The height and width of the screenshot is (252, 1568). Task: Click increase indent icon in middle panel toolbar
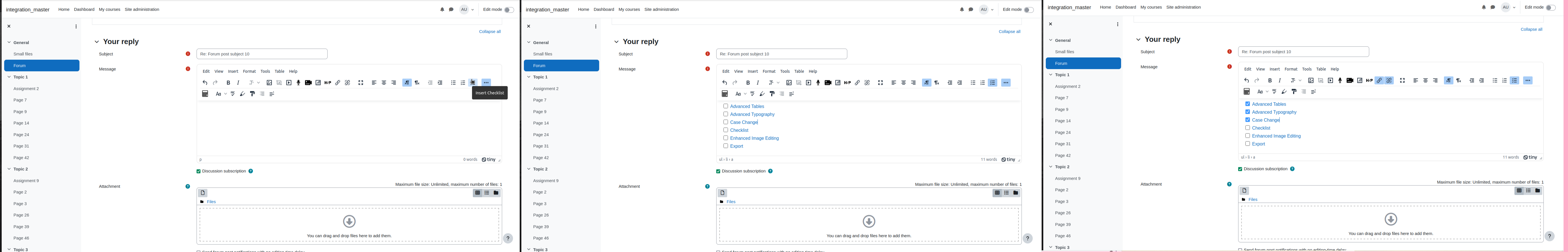pyautogui.click(x=960, y=83)
